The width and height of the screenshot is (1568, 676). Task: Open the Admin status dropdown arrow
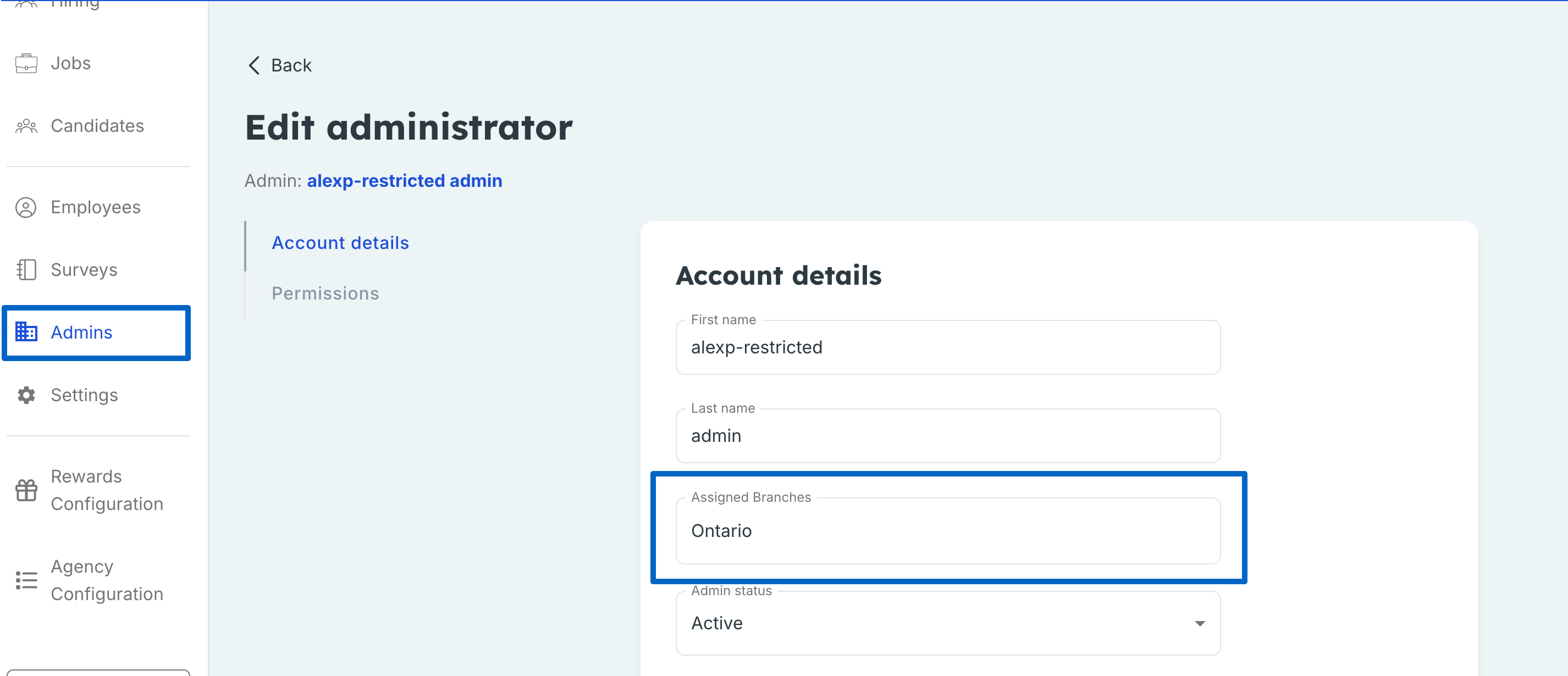click(x=1200, y=623)
